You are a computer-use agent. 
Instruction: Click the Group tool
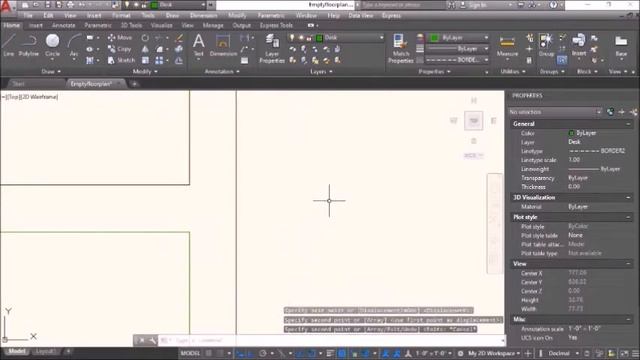tap(546, 45)
